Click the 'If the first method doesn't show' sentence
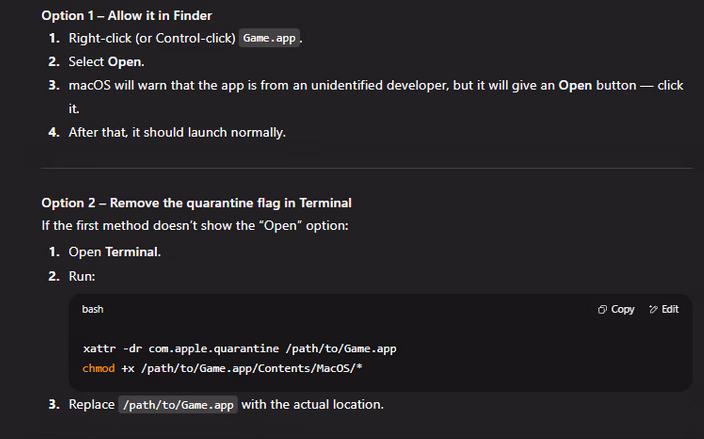 pyautogui.click(x=194, y=226)
